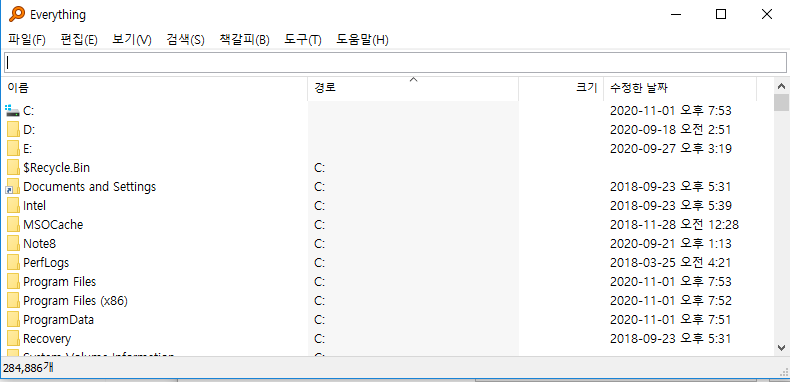Click the 284,886개 status bar count
The width and height of the screenshot is (790, 382).
click(x=28, y=368)
